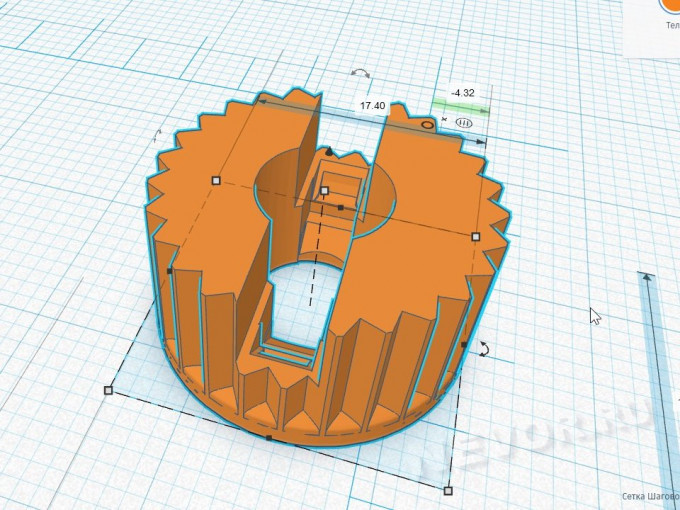Click the striped hole oval icon
The width and height of the screenshot is (680, 510).
coord(464,123)
